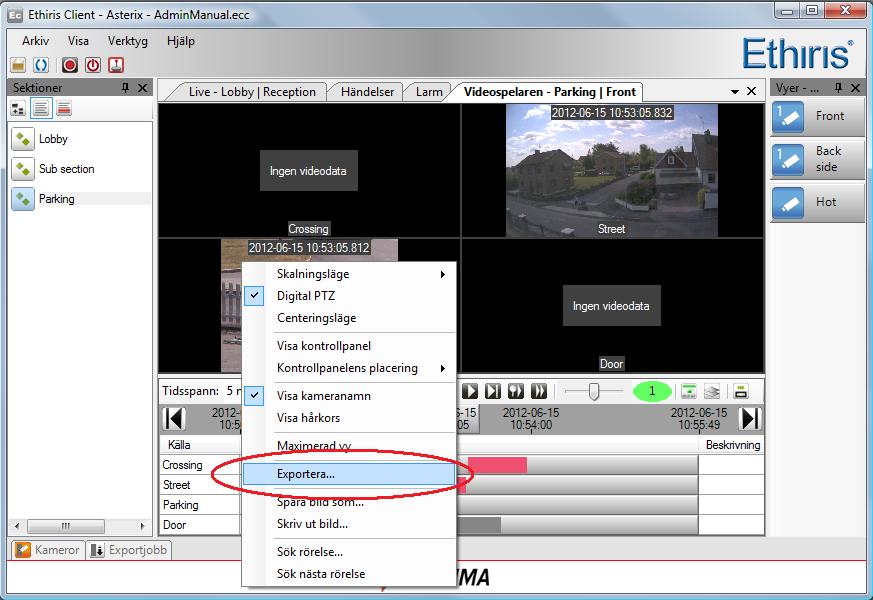Select the Street source row
Image resolution: width=873 pixels, height=600 pixels.
click(176, 485)
